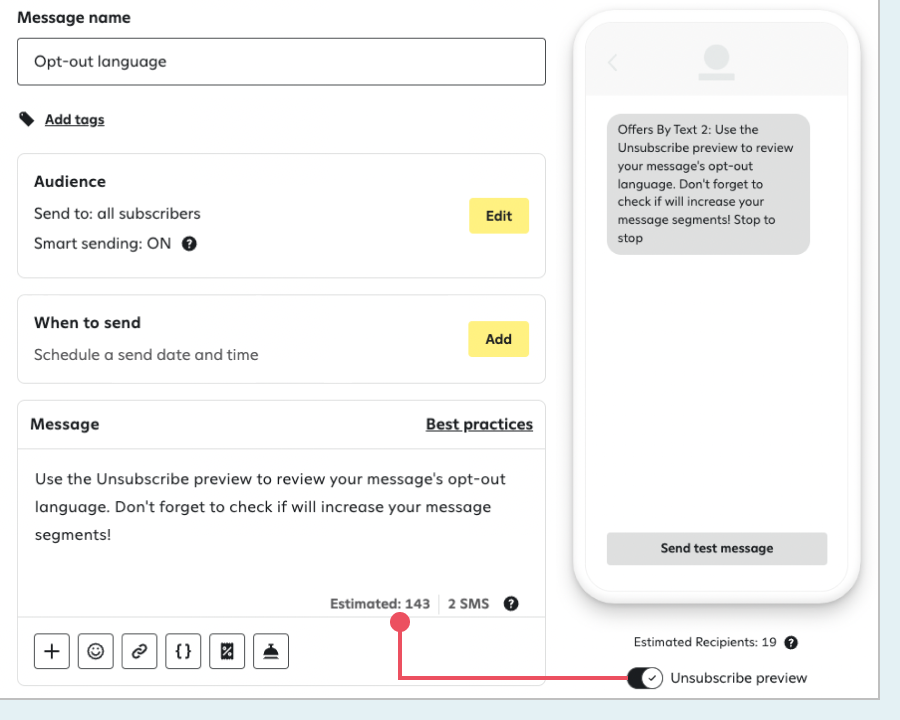Select the Message name input field
Screen dimensions: 900x720
pyautogui.click(x=280, y=61)
